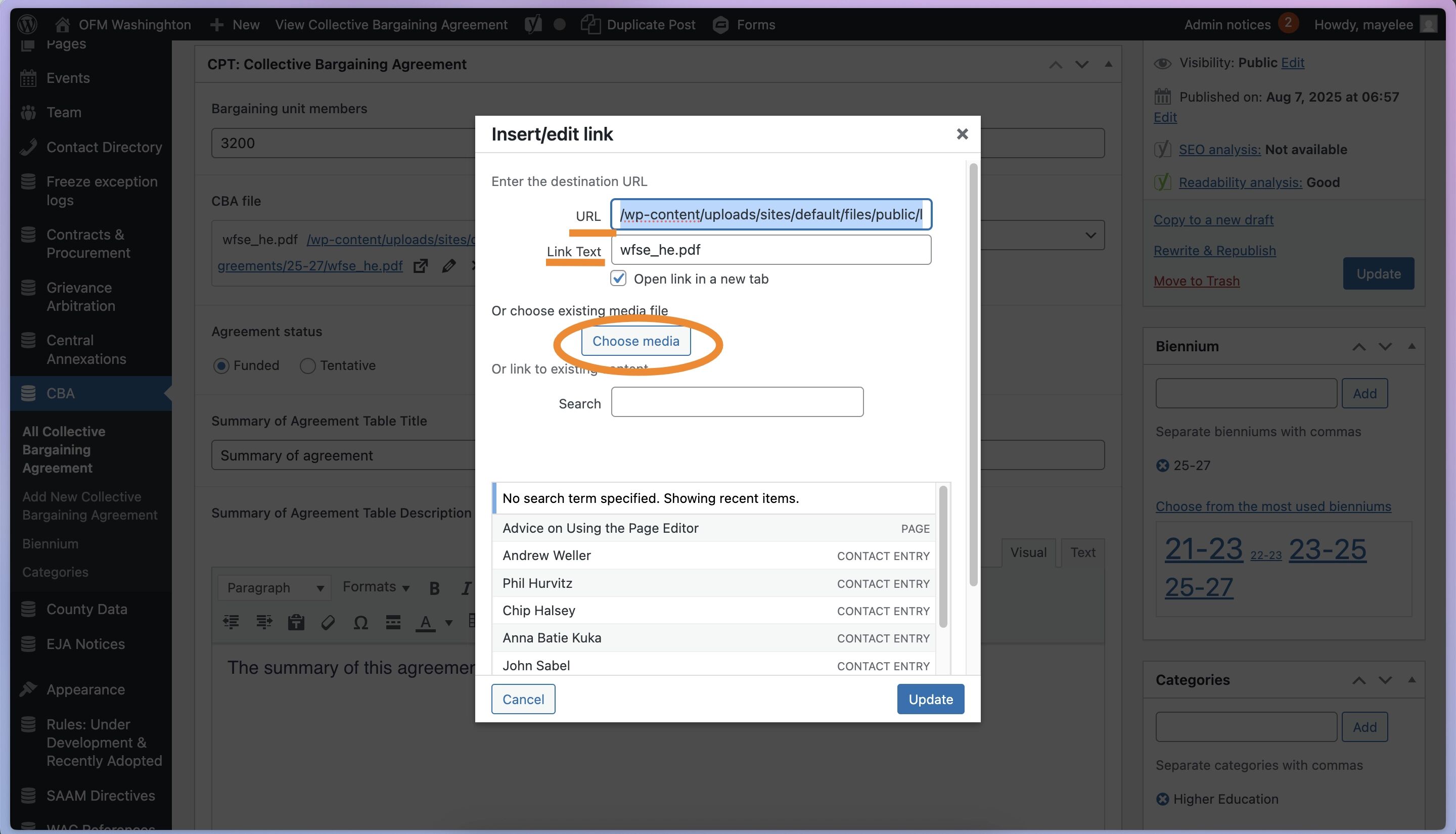
Task: Open the text color picker arrow
Action: pos(448,623)
